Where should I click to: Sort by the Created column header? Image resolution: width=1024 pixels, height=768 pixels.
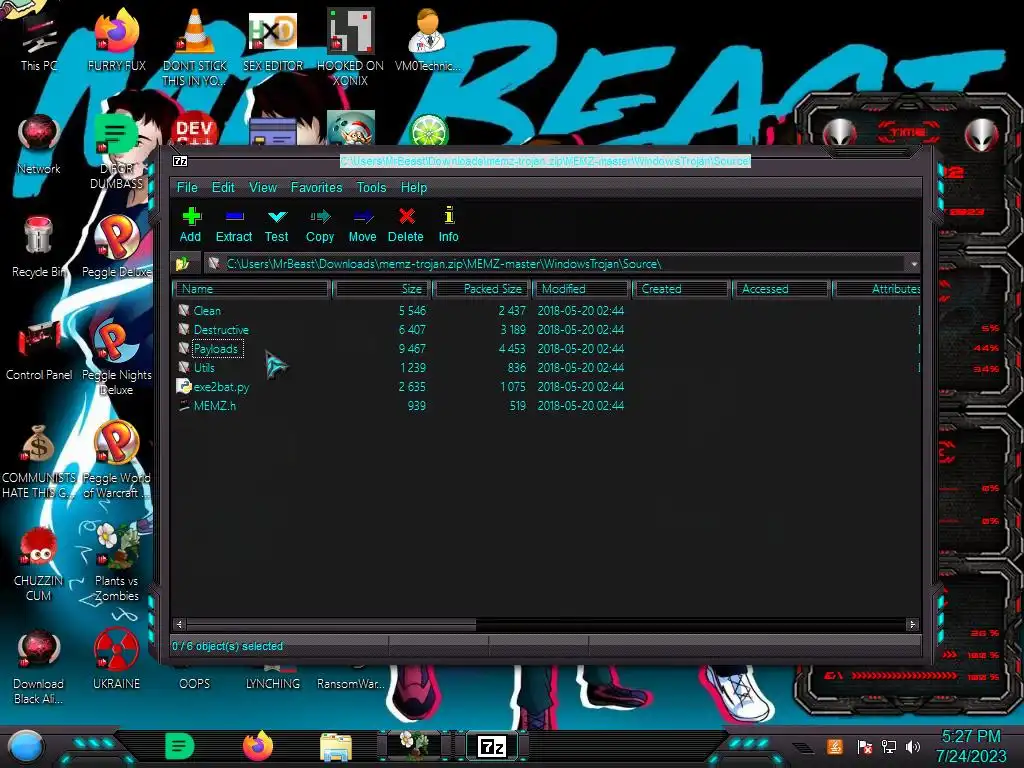[x=681, y=289]
